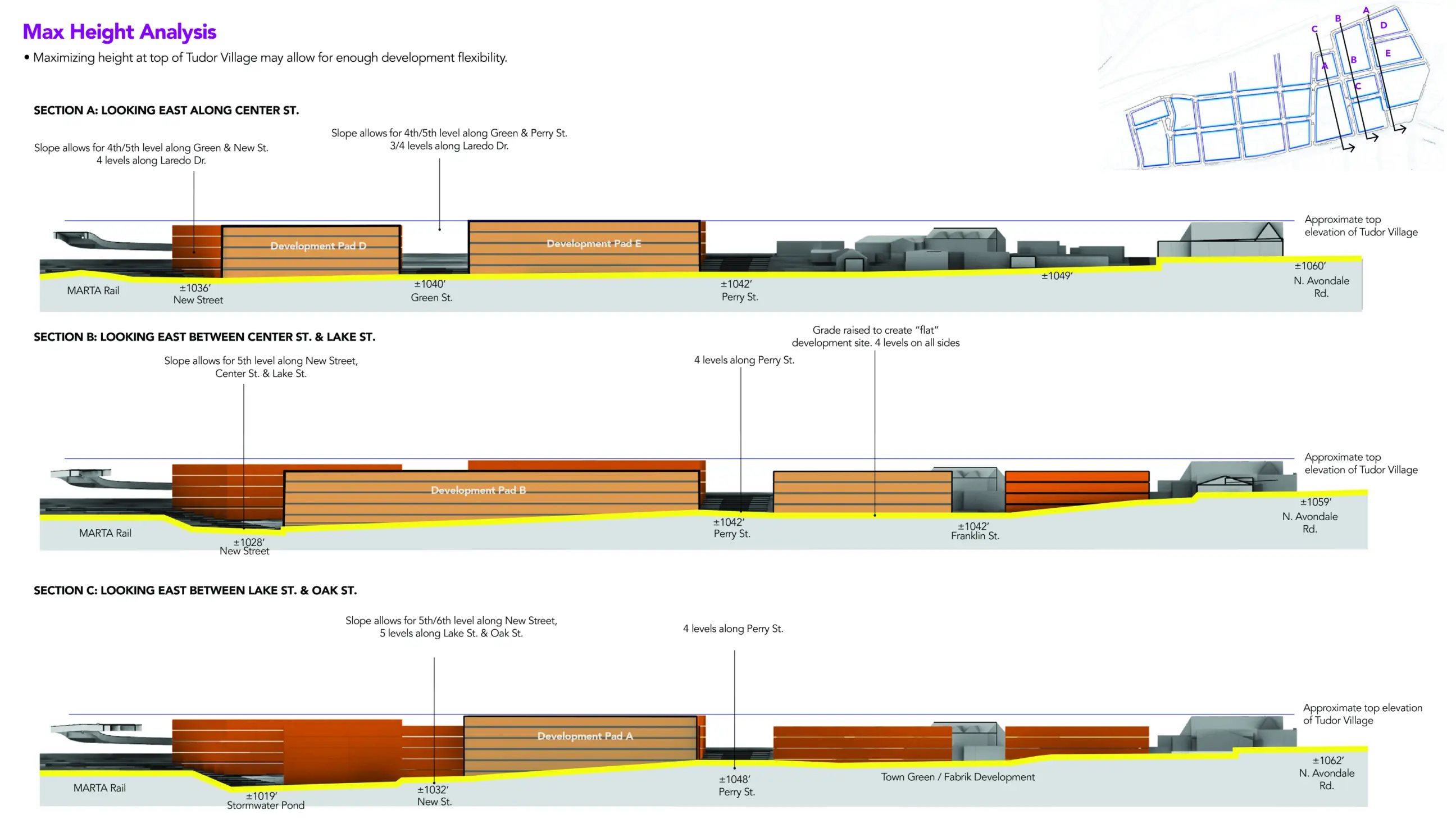Click Franklin St. label in Section B
Image resolution: width=1456 pixels, height=819 pixels.
tap(975, 536)
